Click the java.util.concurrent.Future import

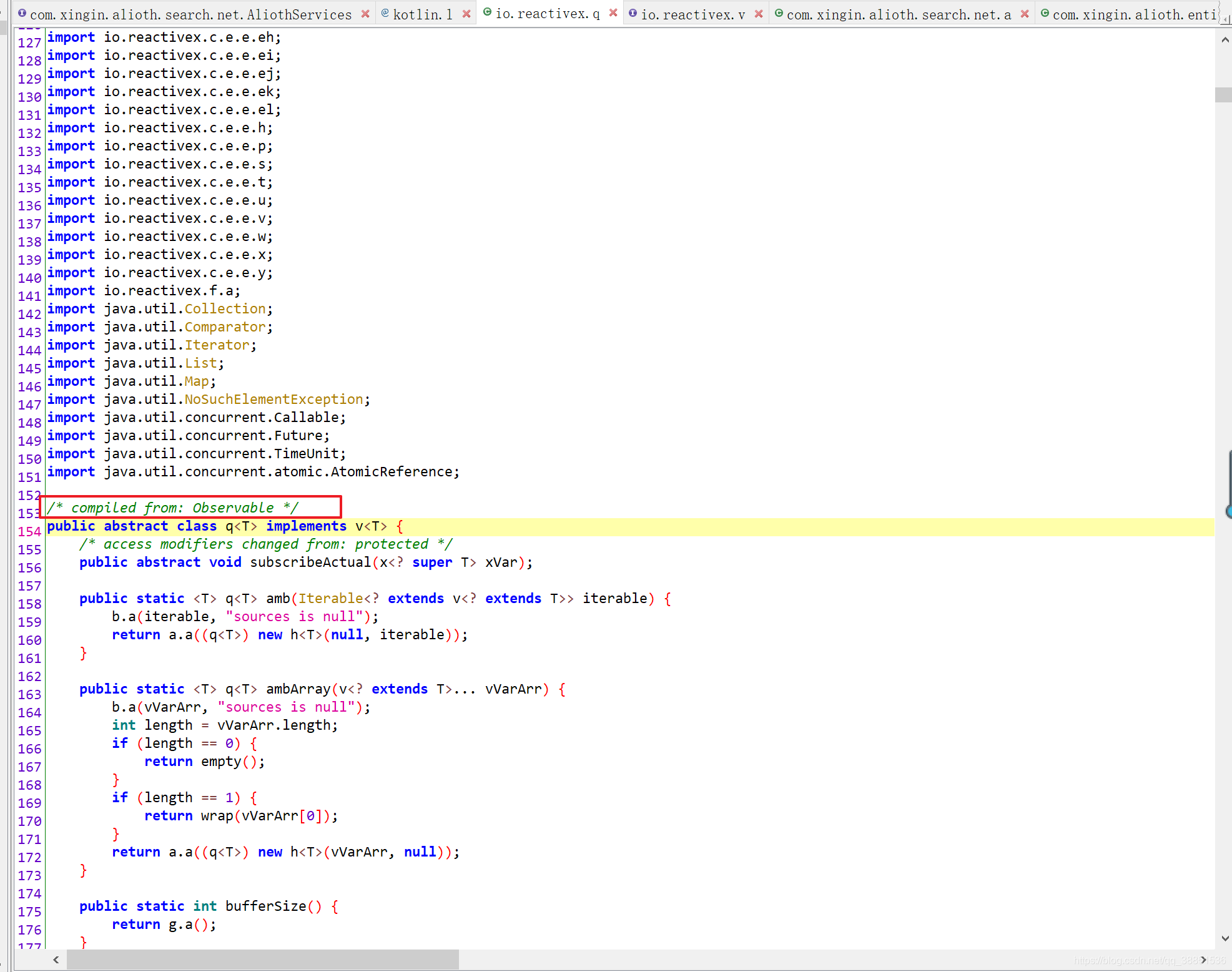pos(189,436)
